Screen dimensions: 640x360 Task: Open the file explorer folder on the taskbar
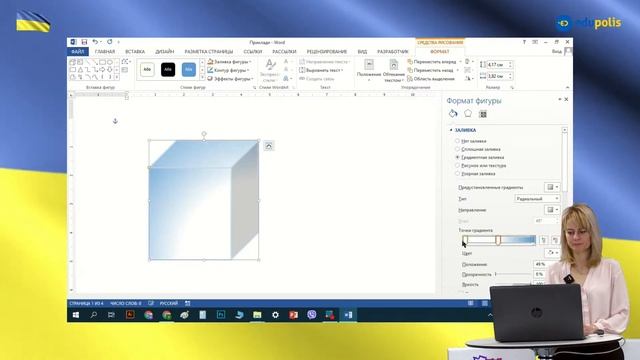pos(257,315)
